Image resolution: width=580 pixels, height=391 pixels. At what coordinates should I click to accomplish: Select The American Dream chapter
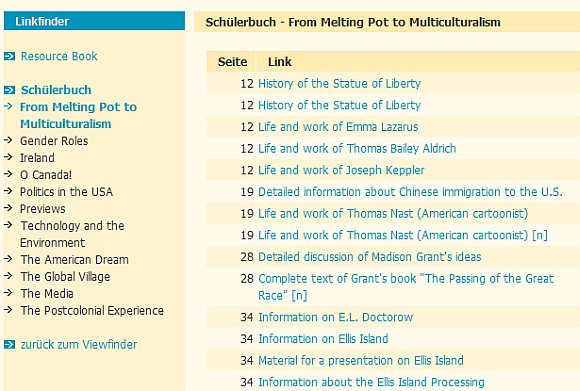pos(74,260)
